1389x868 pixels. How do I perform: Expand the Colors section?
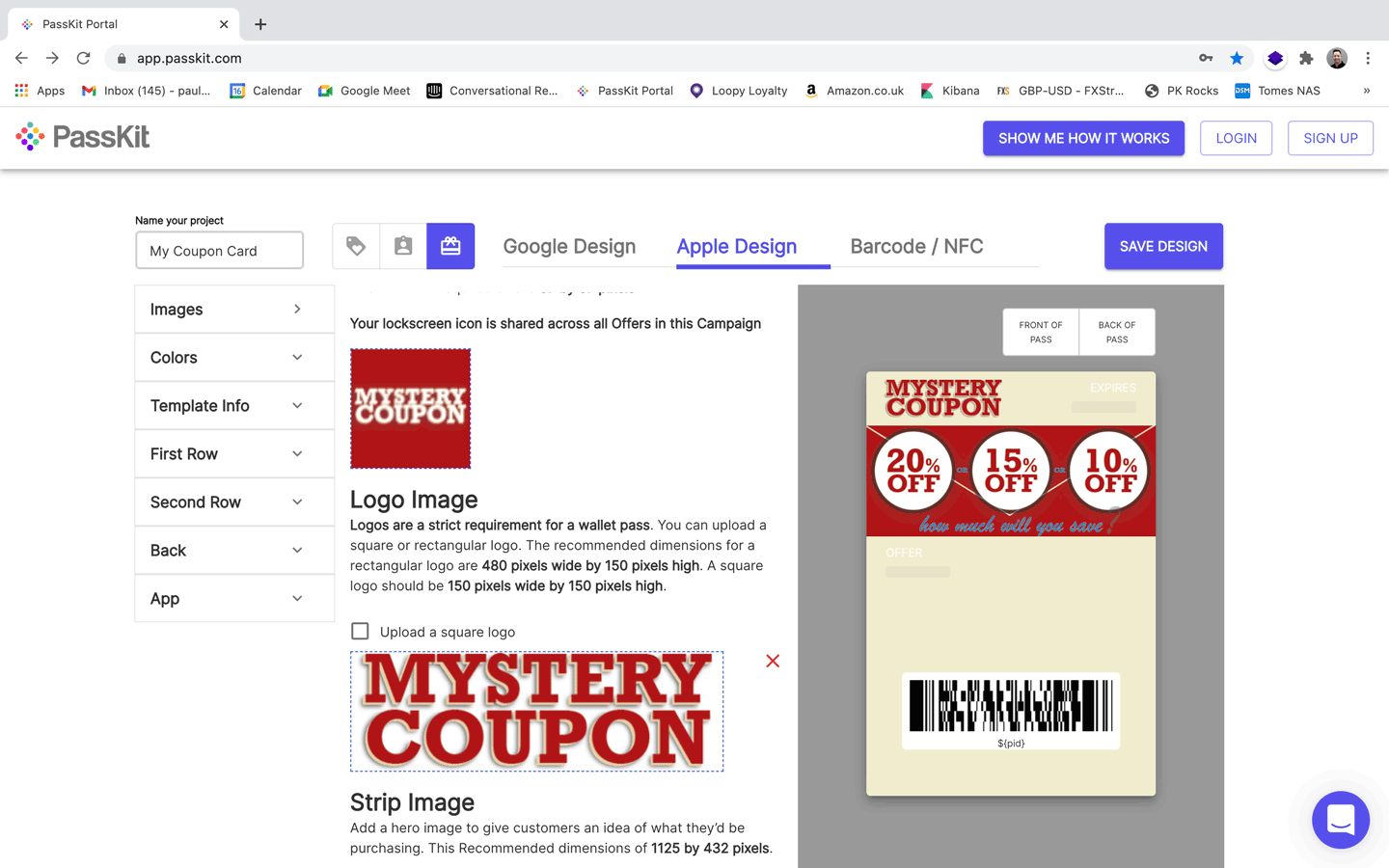click(234, 358)
